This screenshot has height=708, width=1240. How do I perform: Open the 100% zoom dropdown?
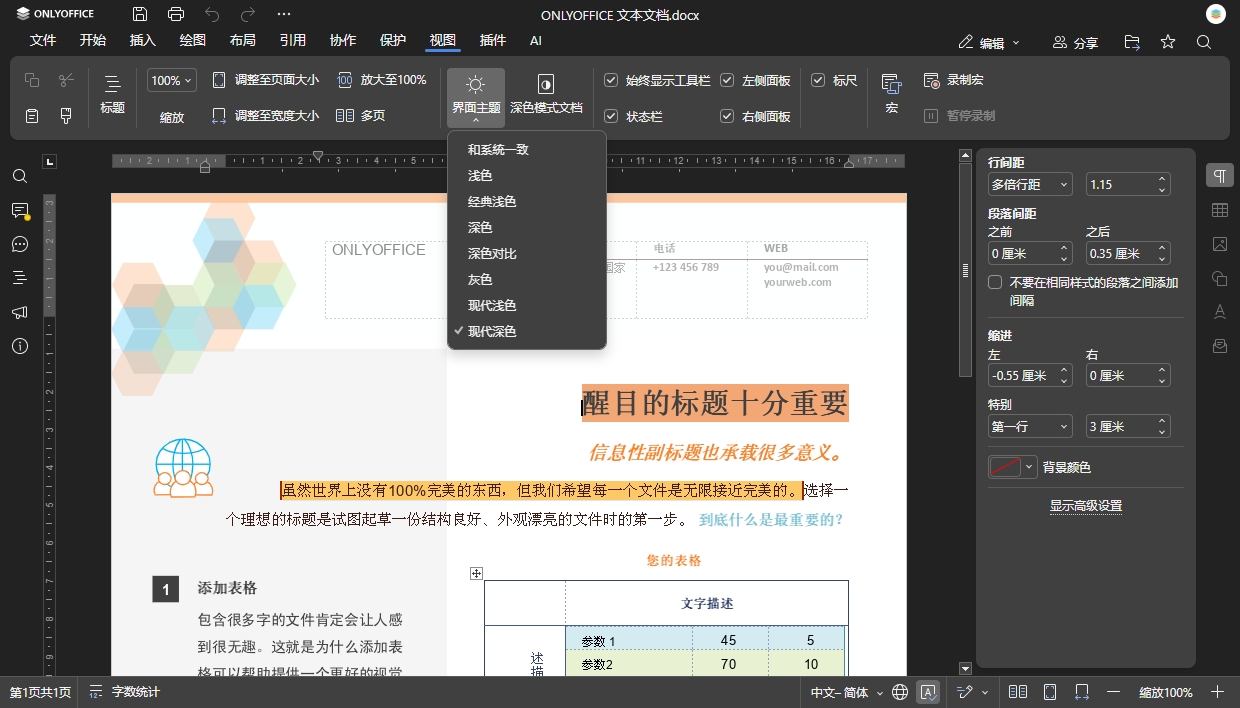(172, 80)
